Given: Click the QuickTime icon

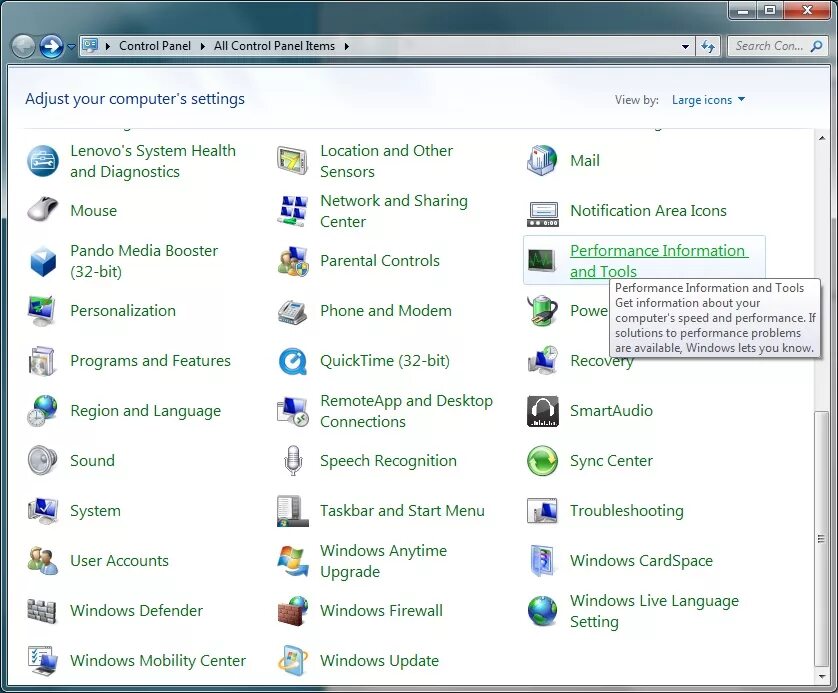Looking at the screenshot, I should [292, 361].
